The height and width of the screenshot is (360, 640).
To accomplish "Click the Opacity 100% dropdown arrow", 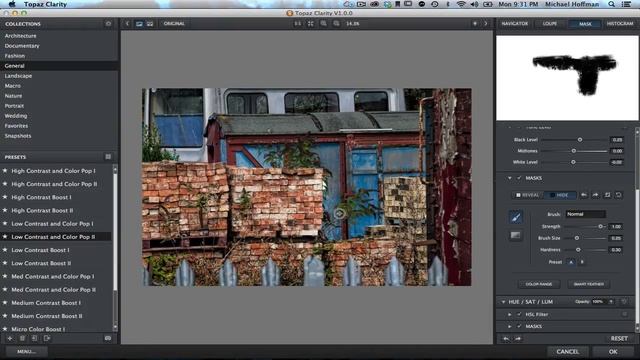I will [611, 302].
